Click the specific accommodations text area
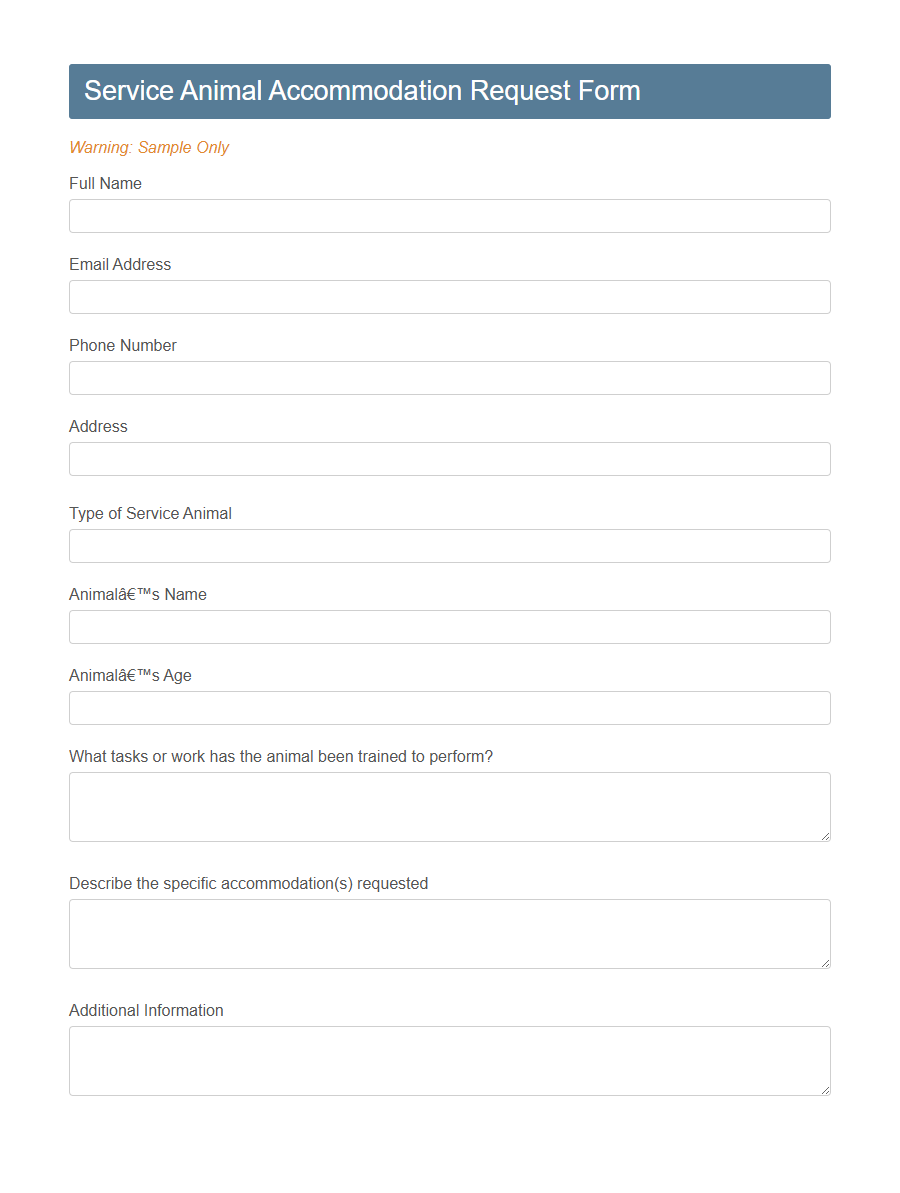The height and width of the screenshot is (1193, 900). 449,933
